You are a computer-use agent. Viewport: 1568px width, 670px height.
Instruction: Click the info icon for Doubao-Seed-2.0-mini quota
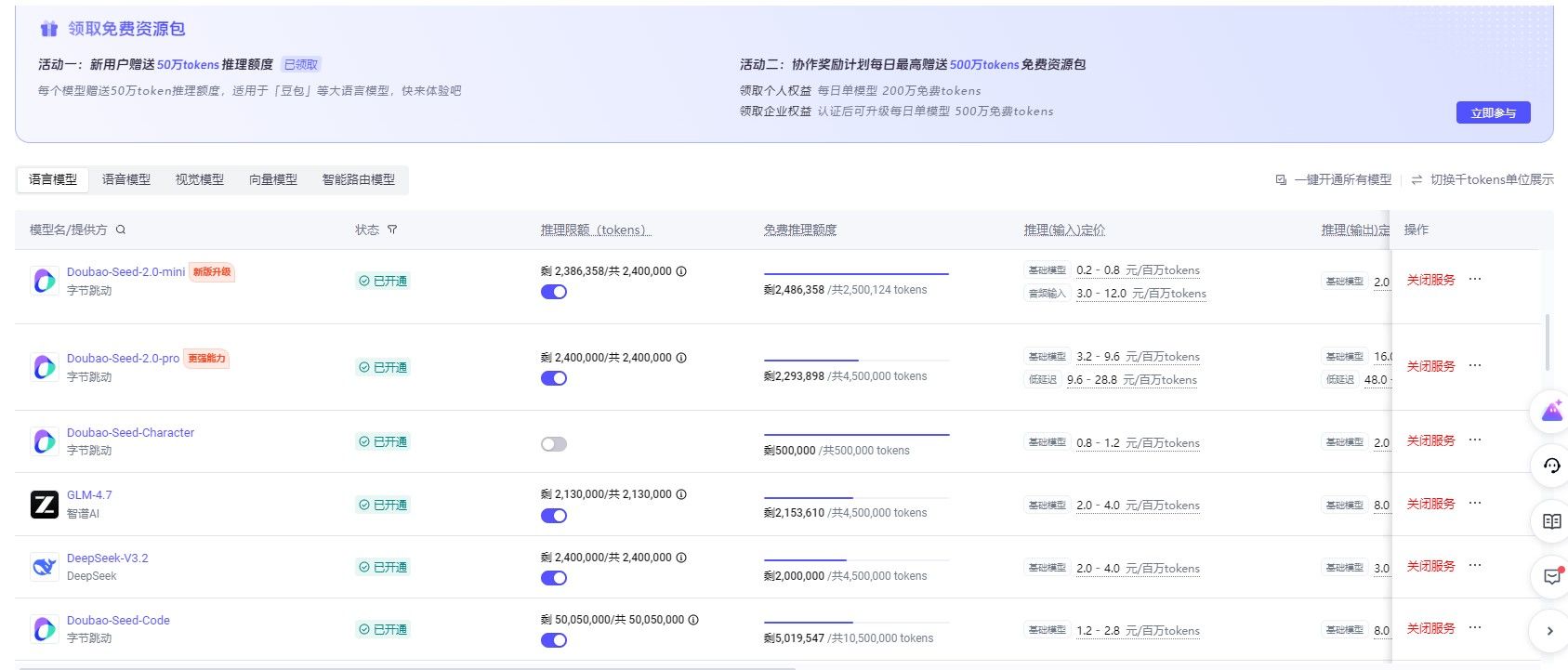681,271
